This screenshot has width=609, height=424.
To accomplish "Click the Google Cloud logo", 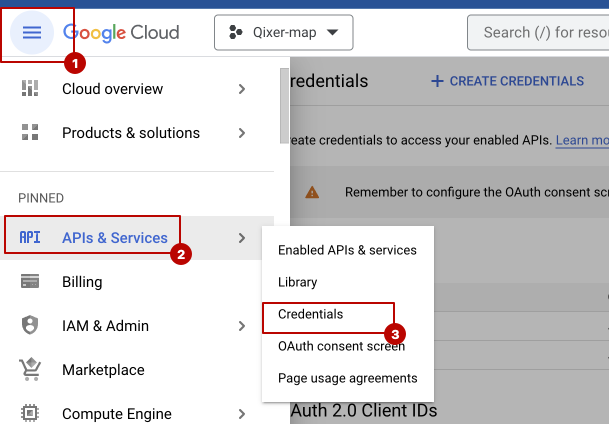I will pyautogui.click(x=121, y=33).
